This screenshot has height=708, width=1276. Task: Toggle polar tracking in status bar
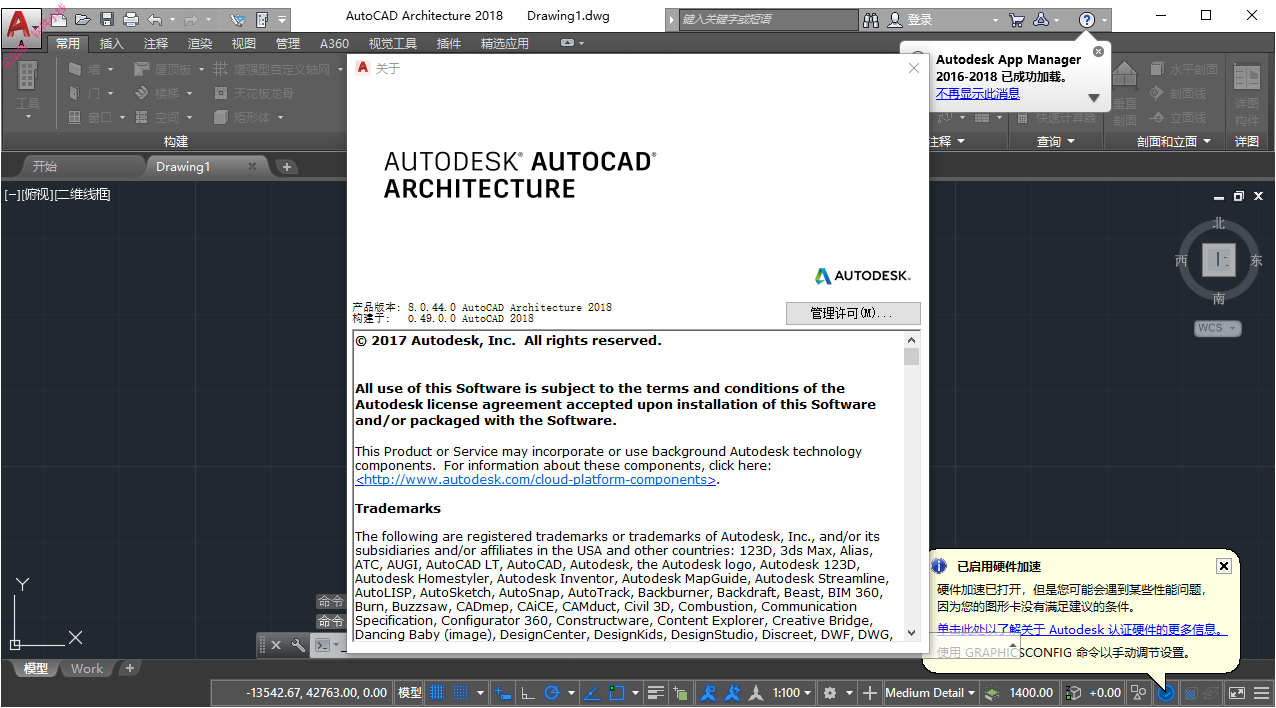(x=551, y=692)
